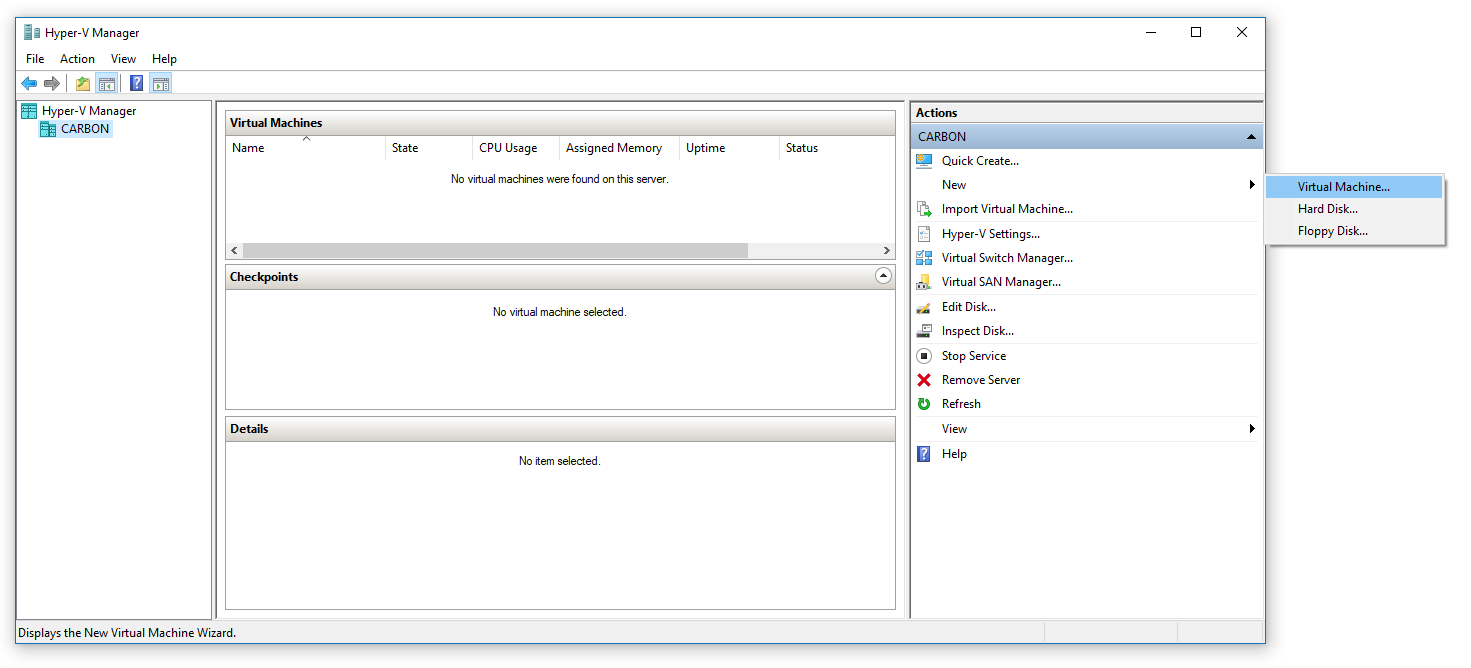Click the Stop Service icon
Image resolution: width=1471 pixels, height=668 pixels.
click(924, 356)
